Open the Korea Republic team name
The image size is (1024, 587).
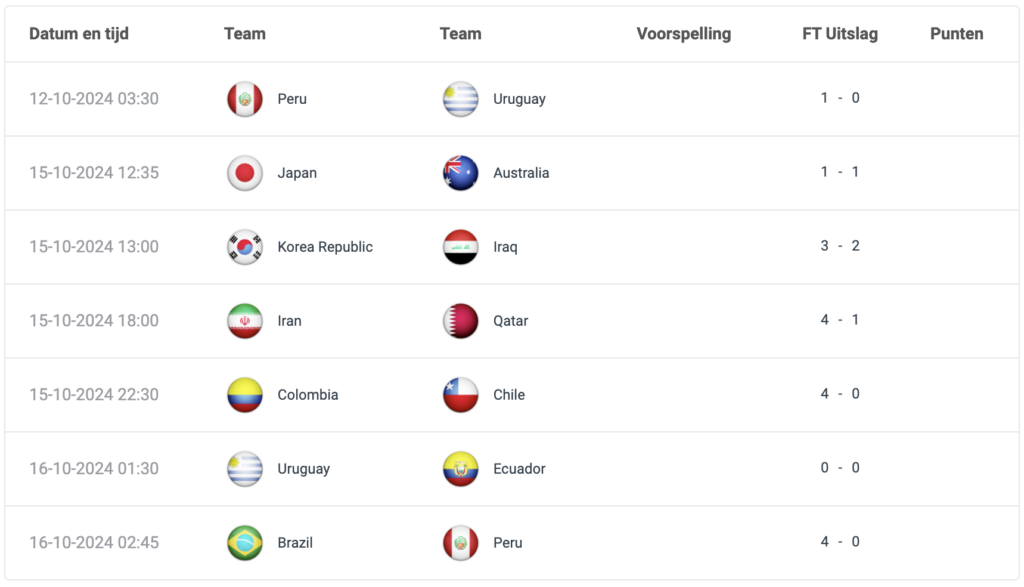325,247
